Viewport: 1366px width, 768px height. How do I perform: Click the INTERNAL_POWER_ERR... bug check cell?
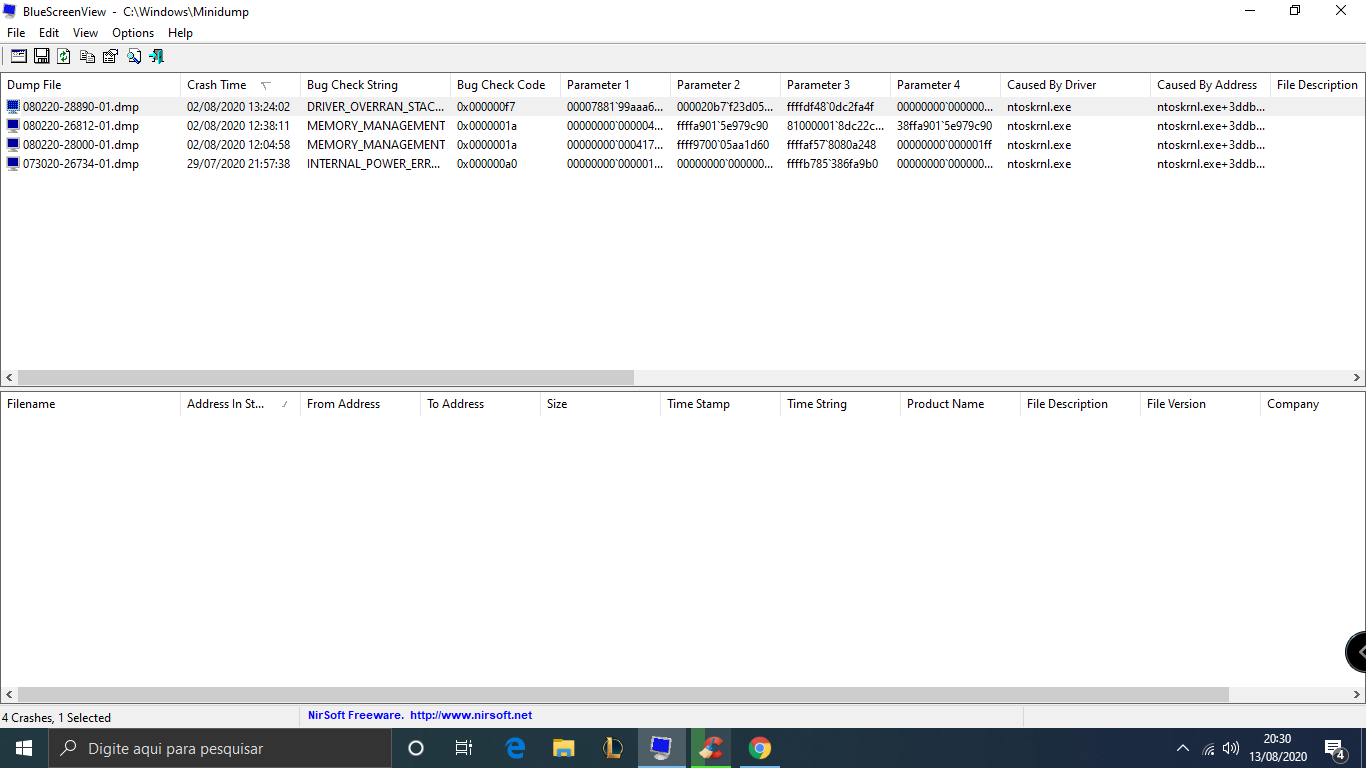pyautogui.click(x=373, y=164)
